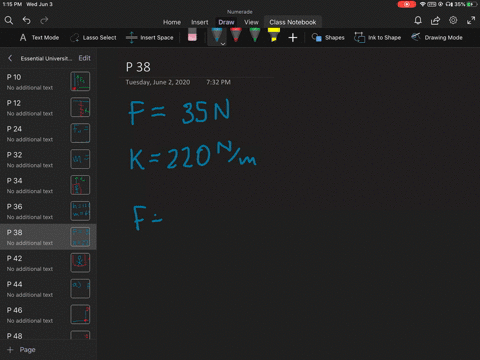Enter full screen with expand arrows

(471, 21)
